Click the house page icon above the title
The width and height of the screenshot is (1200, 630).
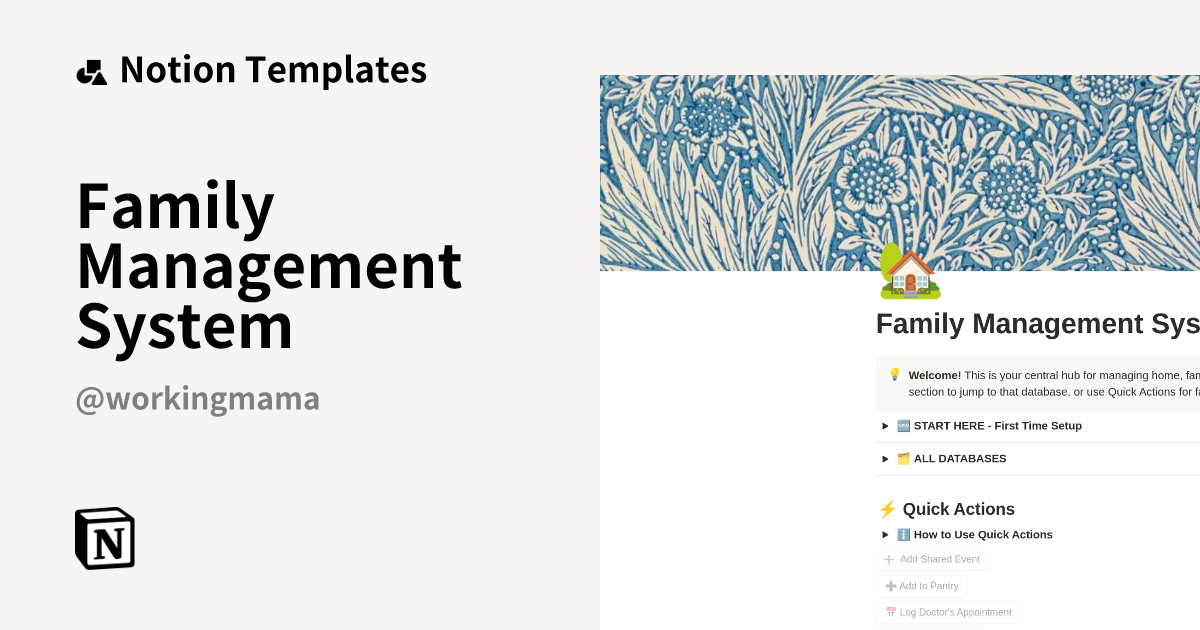(x=908, y=271)
